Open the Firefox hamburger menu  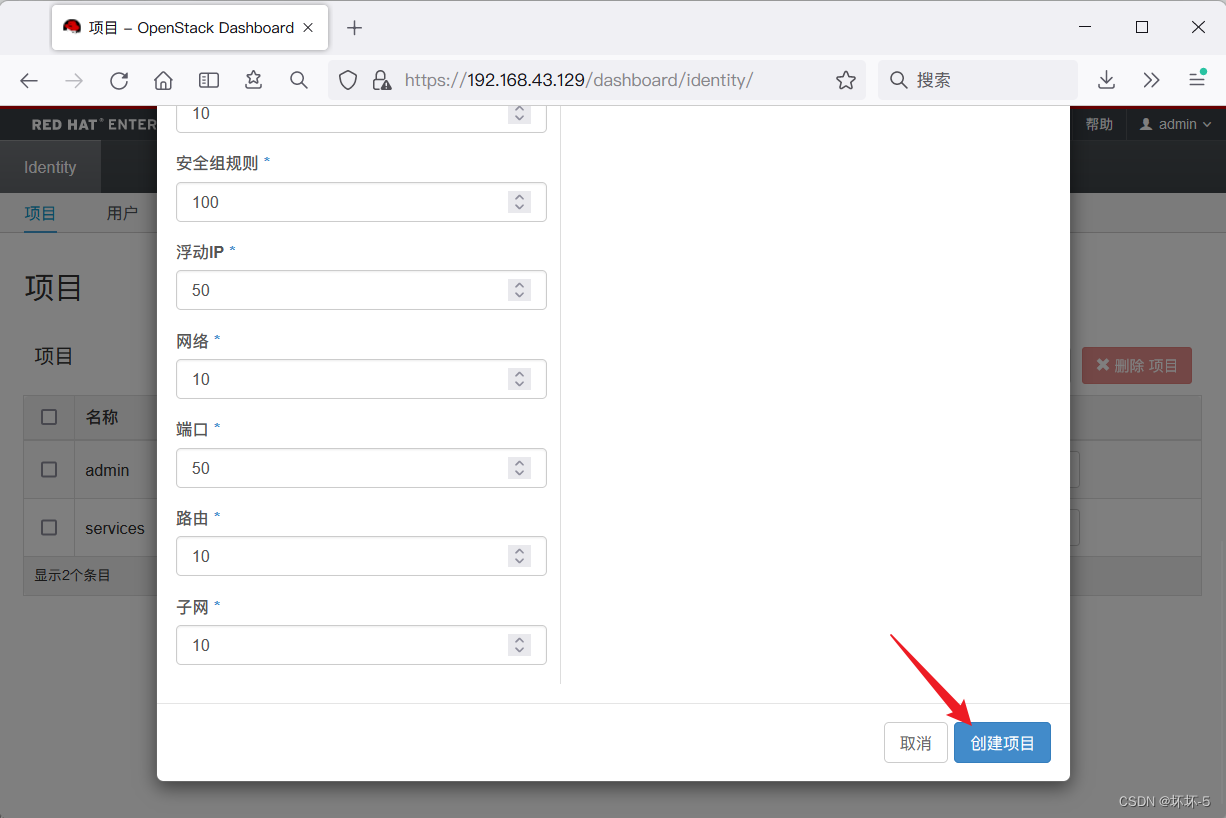tap(1196, 80)
